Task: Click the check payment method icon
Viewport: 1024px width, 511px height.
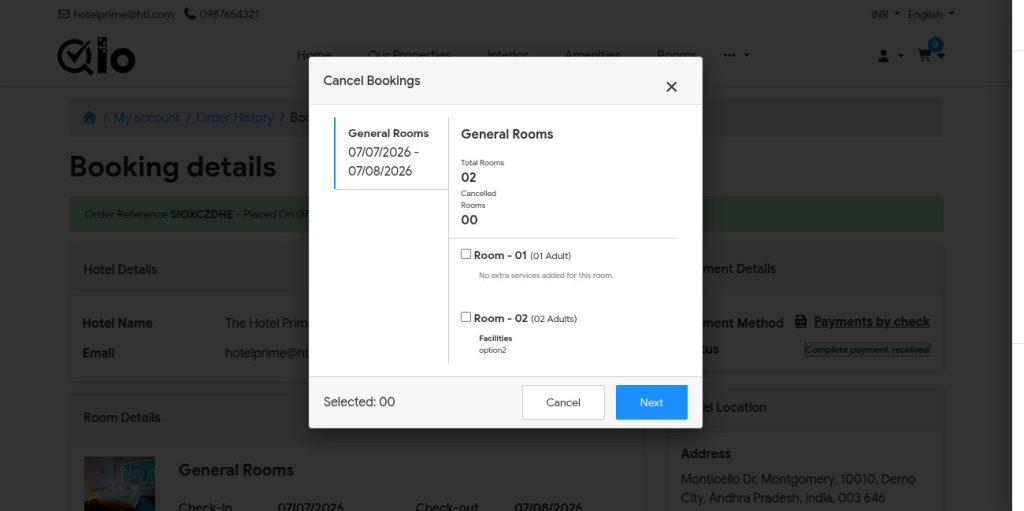Action: tap(801, 321)
